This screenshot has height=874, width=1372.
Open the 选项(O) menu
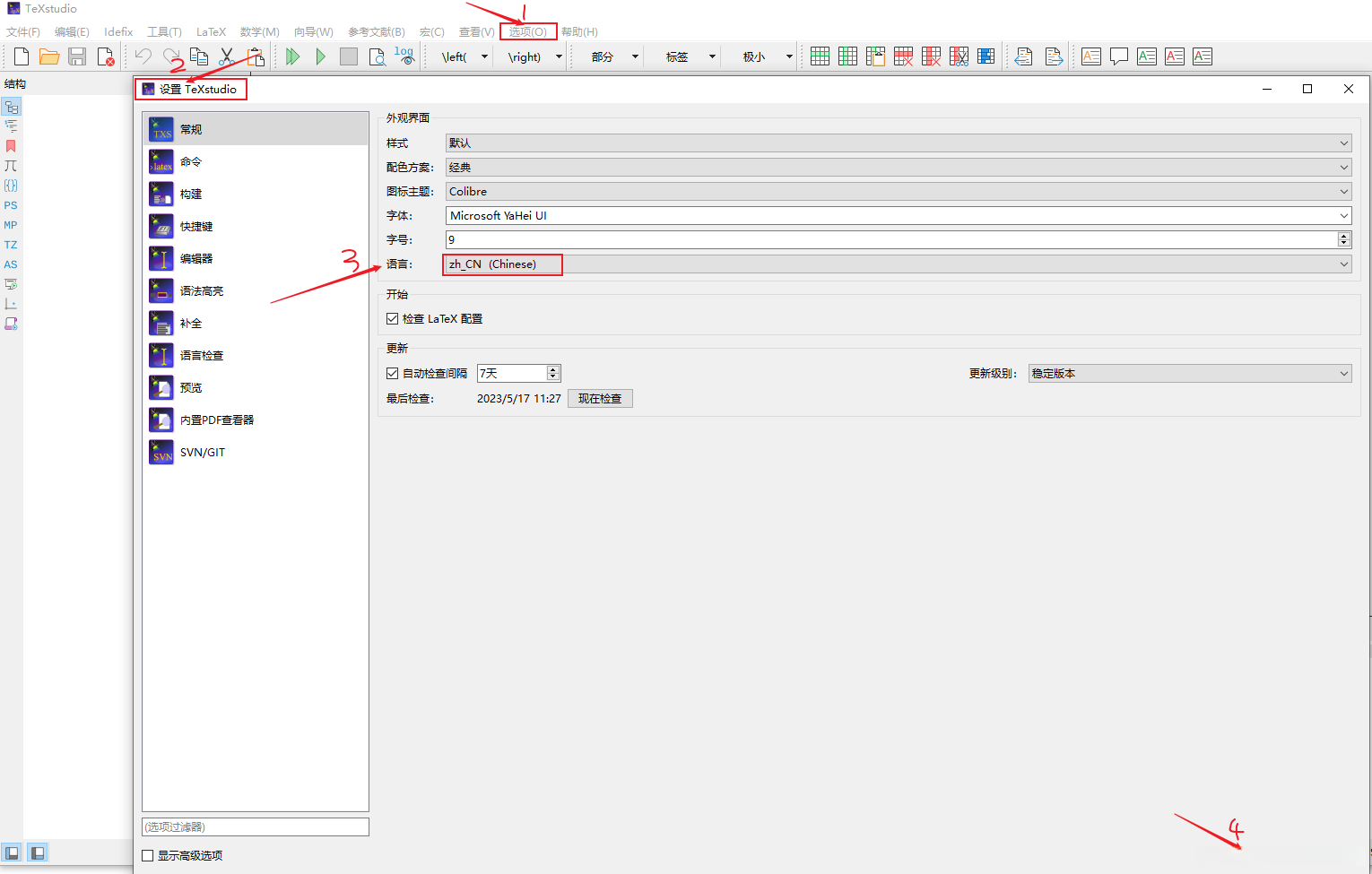pos(528,31)
